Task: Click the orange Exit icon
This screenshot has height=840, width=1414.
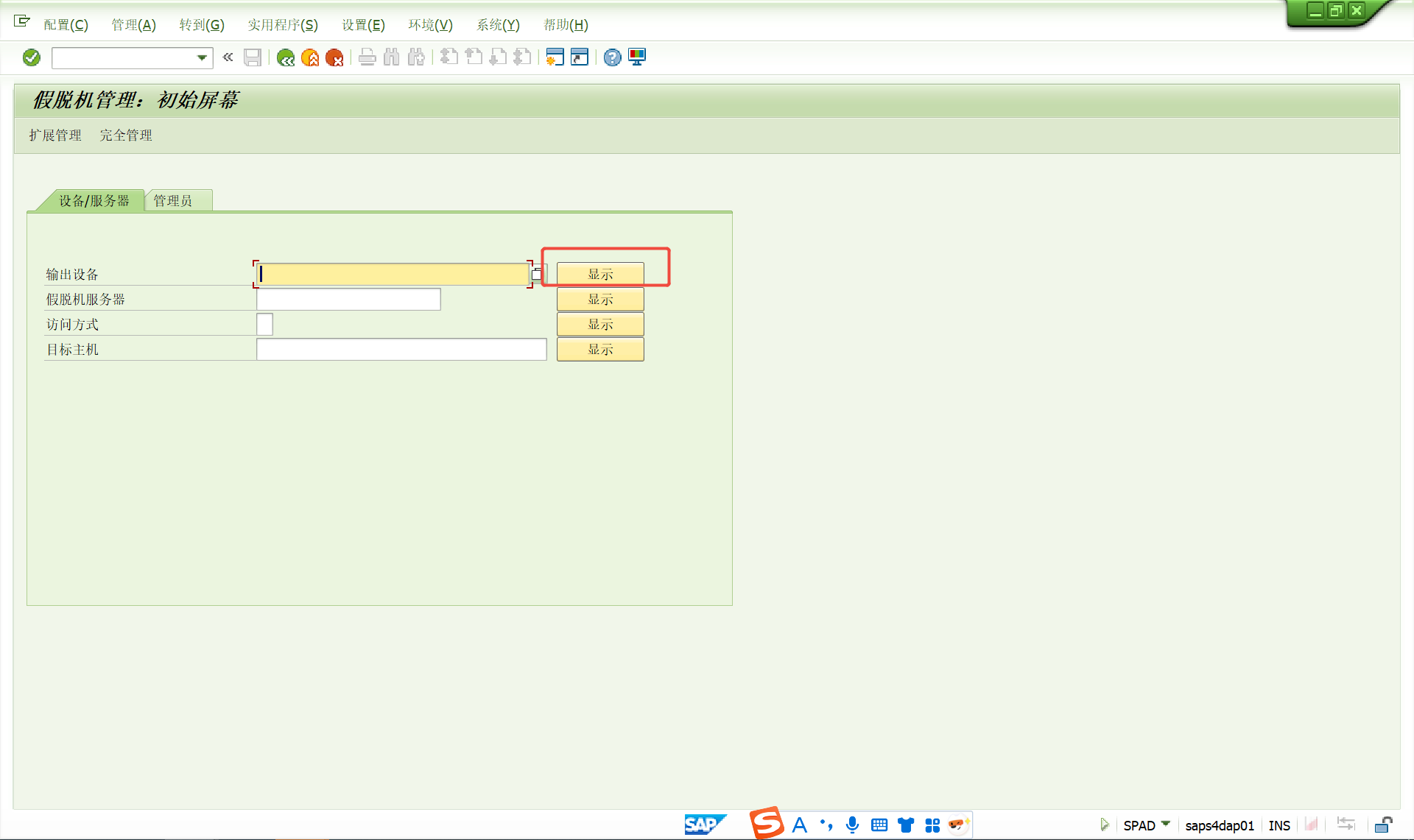Action: (x=310, y=57)
